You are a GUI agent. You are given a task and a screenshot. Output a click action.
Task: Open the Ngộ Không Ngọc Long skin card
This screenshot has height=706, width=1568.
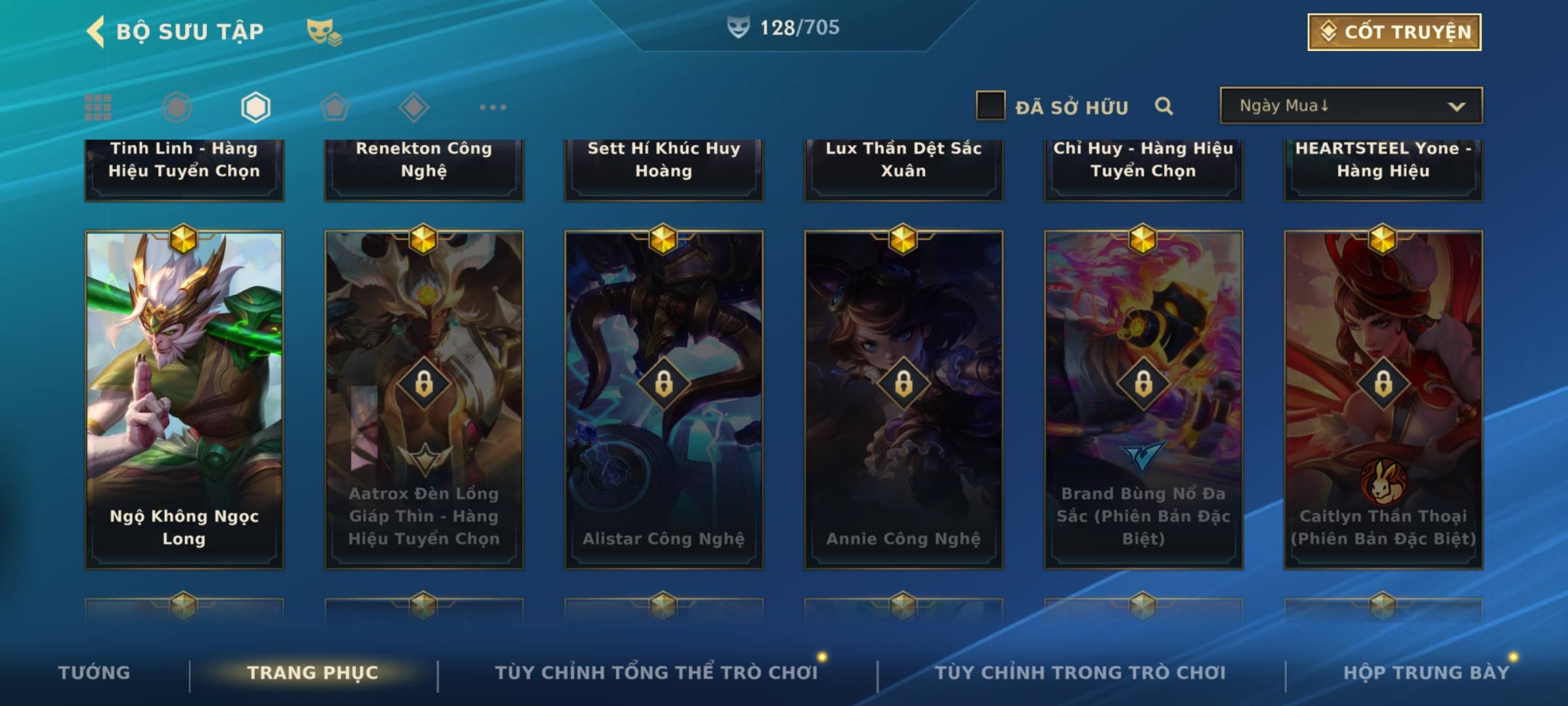coord(184,399)
